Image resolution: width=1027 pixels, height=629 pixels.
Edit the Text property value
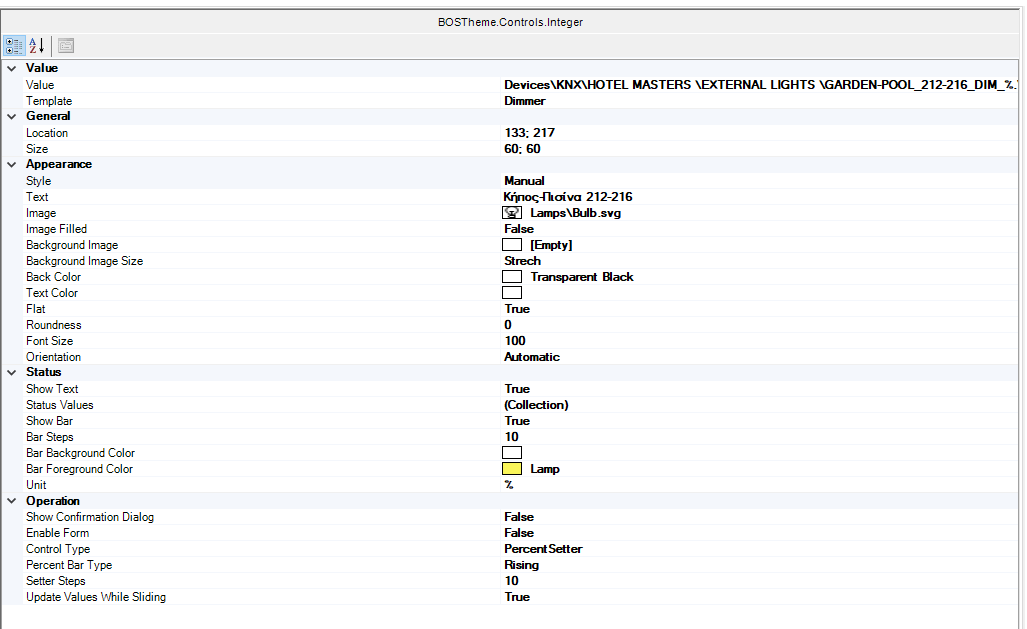click(x=567, y=197)
